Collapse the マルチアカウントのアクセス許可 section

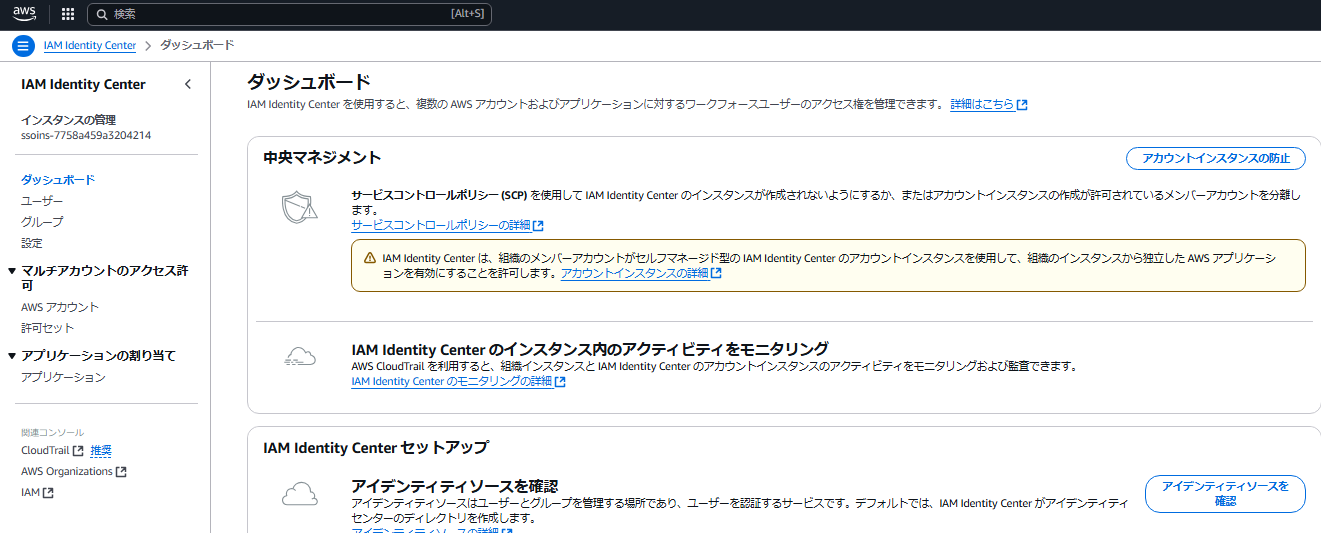tap(11, 271)
